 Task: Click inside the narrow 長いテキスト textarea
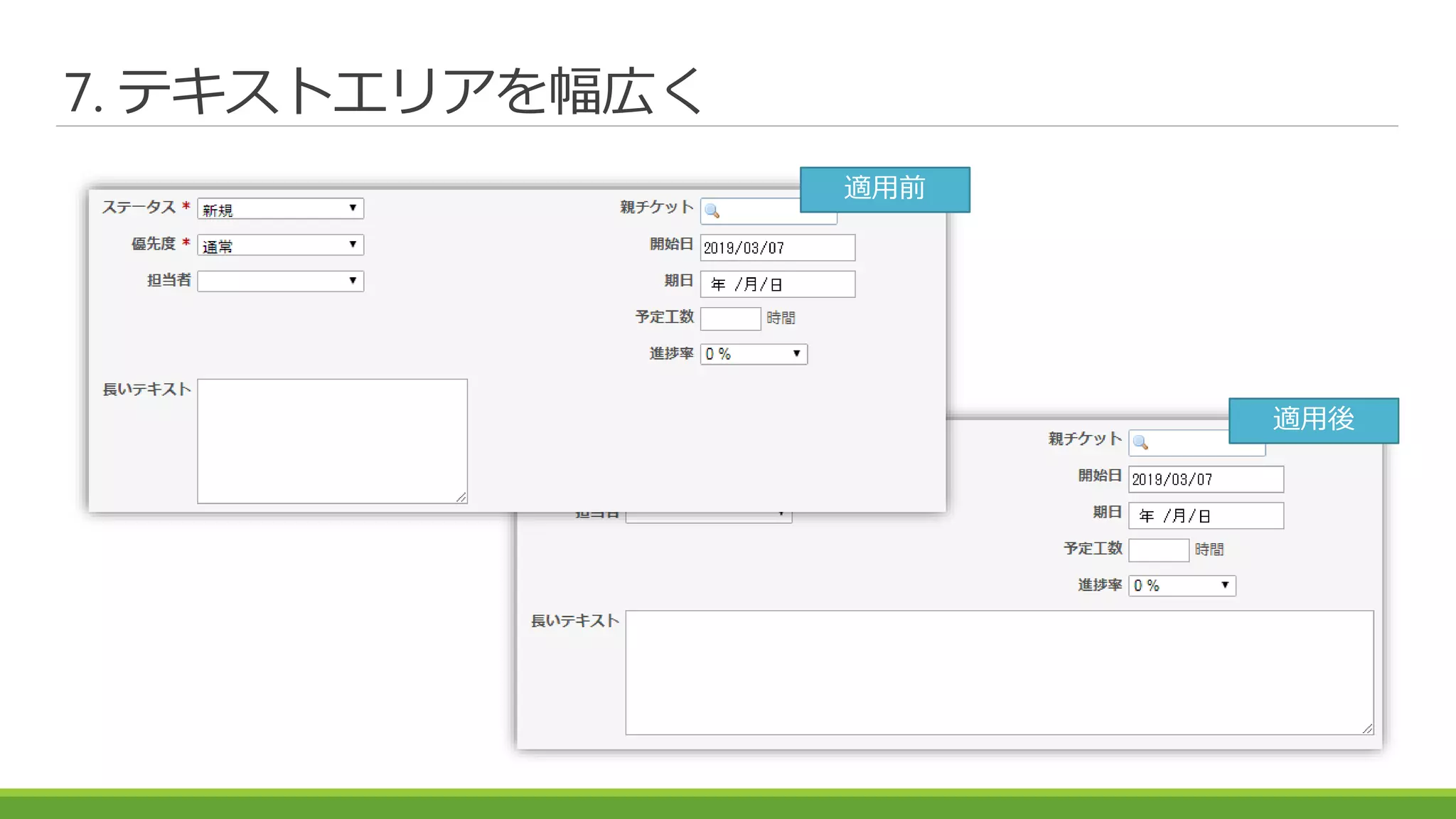tap(332, 441)
